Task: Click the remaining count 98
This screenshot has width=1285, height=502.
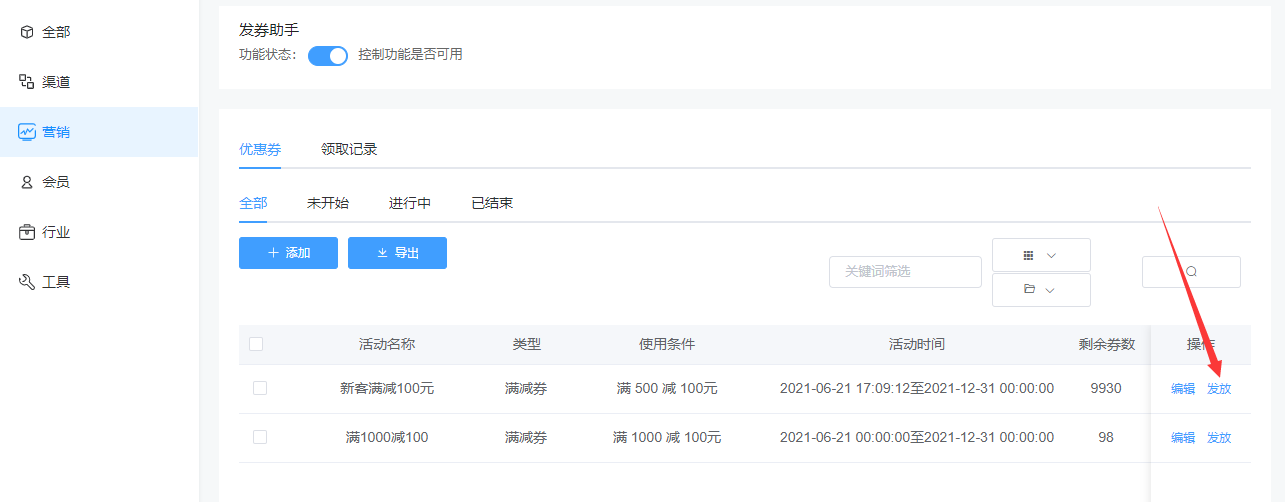Action: click(x=1106, y=437)
